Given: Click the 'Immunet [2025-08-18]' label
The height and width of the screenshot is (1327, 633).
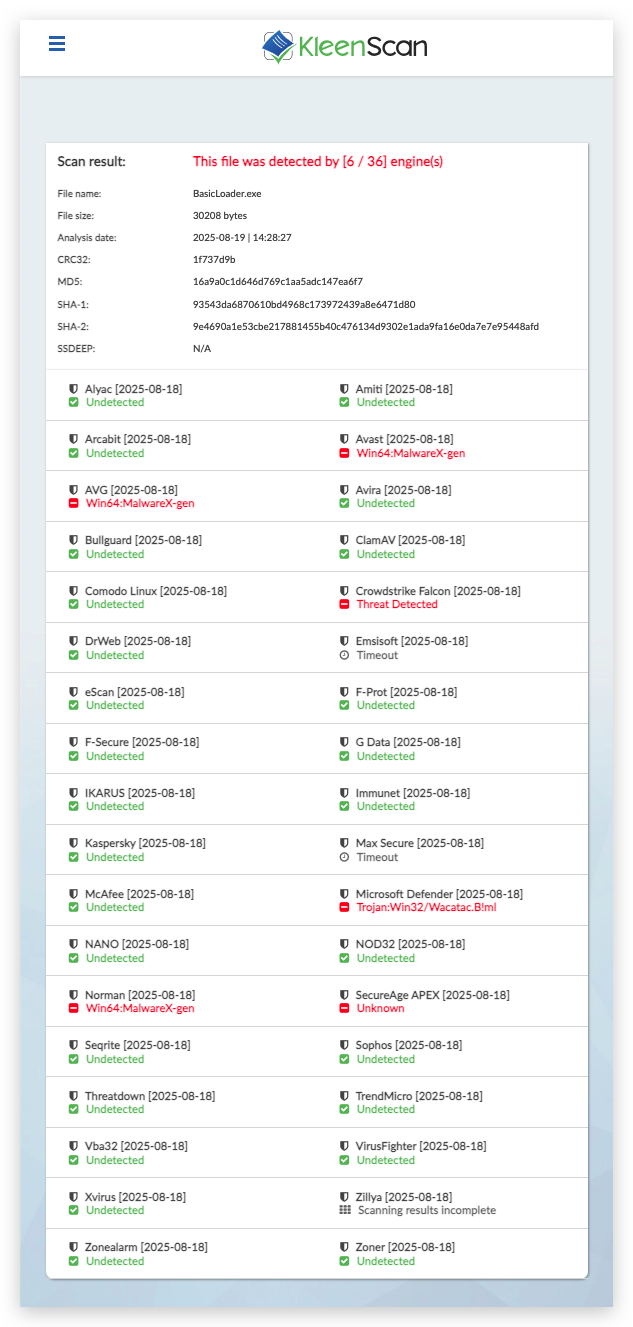Looking at the screenshot, I should tap(413, 793).
